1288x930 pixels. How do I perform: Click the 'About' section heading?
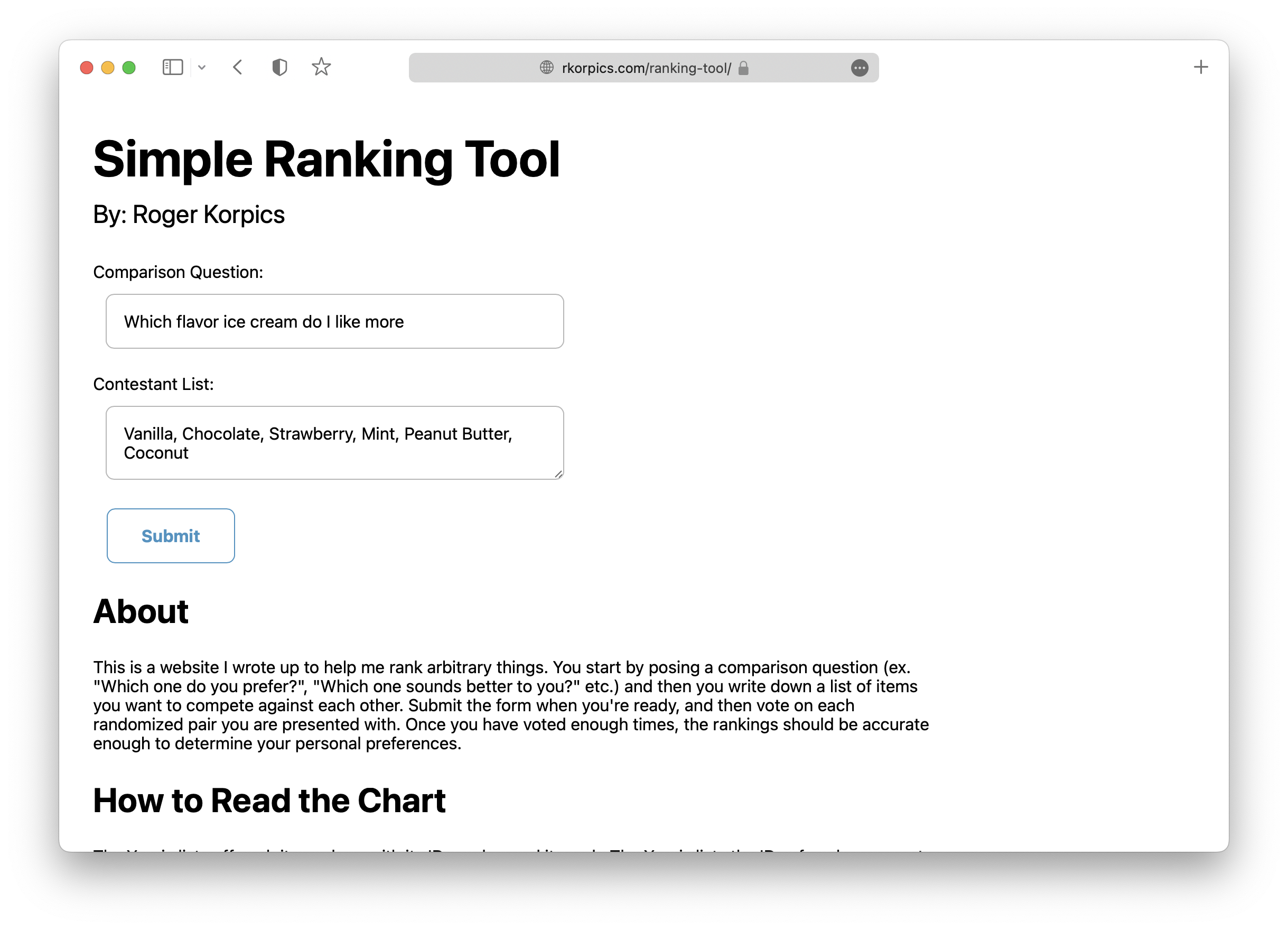tap(141, 611)
